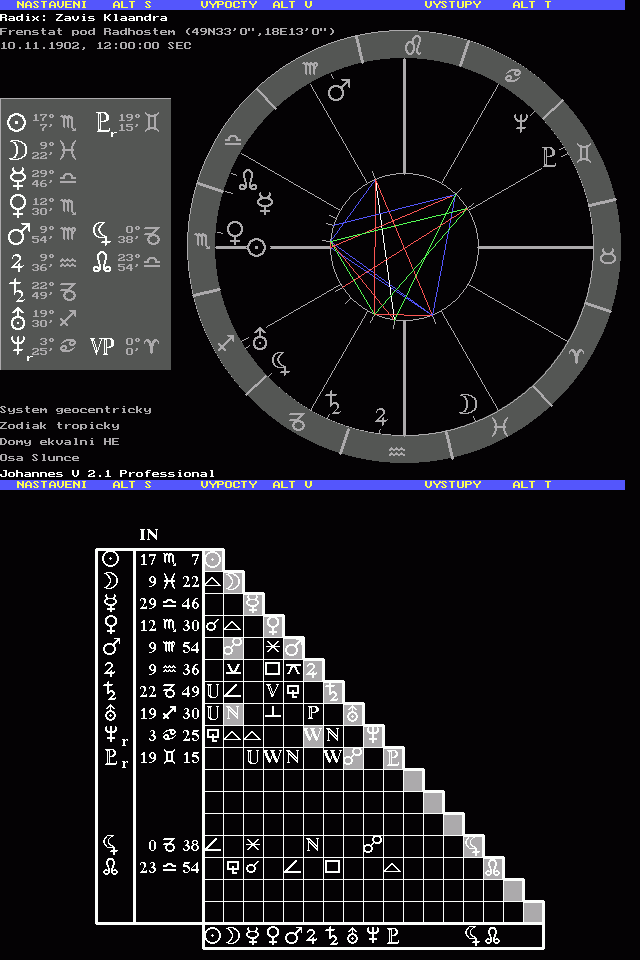Click the Sun glyph inside the chart wheel
The width and height of the screenshot is (640, 960).
[257, 246]
